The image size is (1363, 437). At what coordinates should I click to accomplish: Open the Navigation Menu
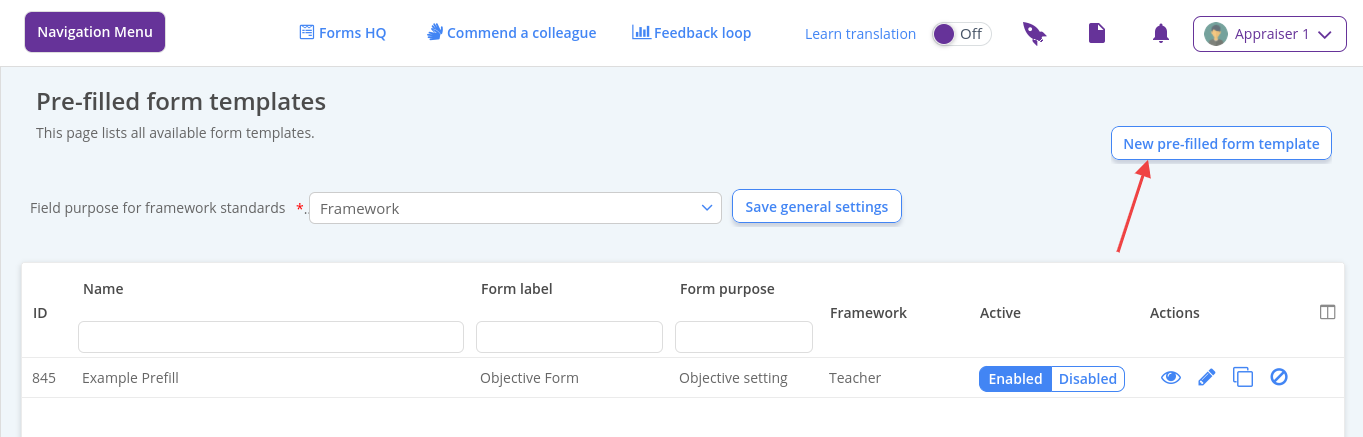(x=95, y=32)
